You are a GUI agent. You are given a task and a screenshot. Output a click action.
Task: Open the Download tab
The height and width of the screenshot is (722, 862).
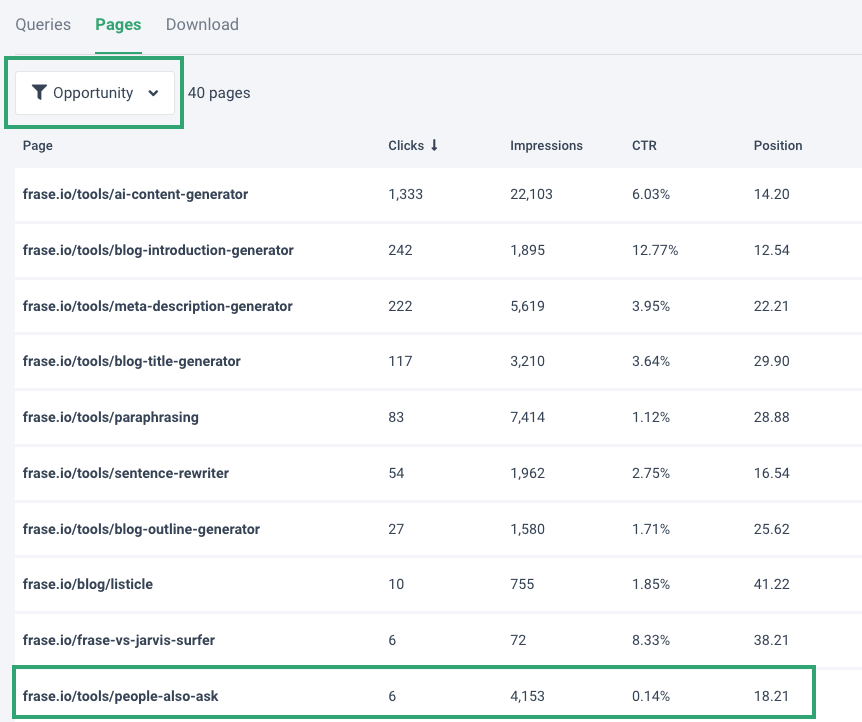pyautogui.click(x=202, y=25)
